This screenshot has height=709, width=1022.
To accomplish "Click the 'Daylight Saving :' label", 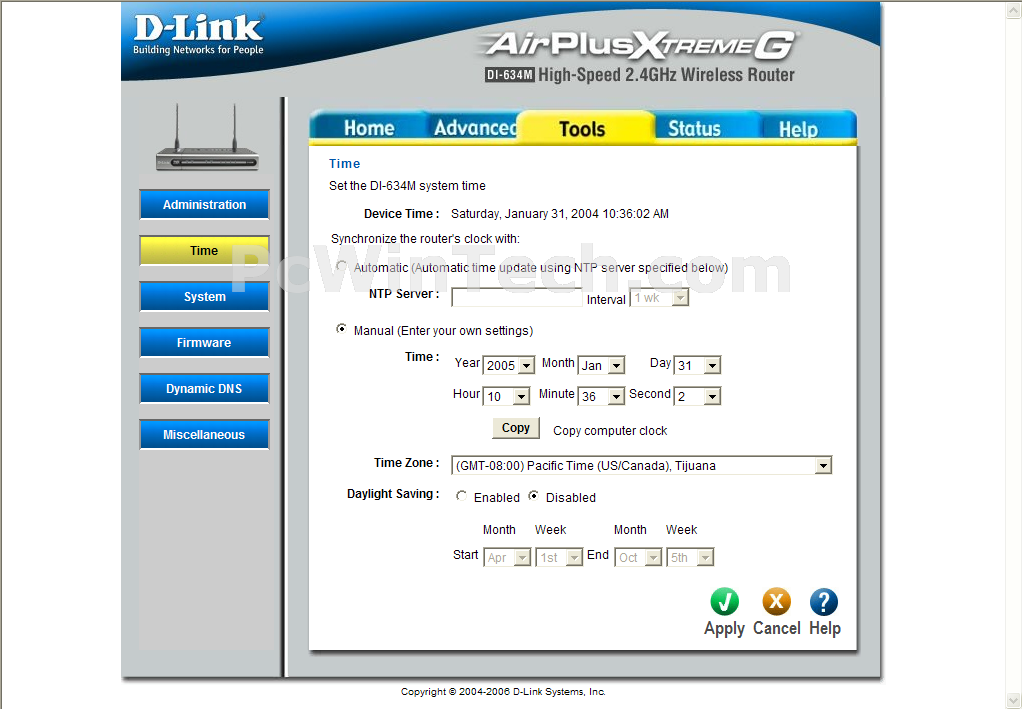I will (393, 494).
